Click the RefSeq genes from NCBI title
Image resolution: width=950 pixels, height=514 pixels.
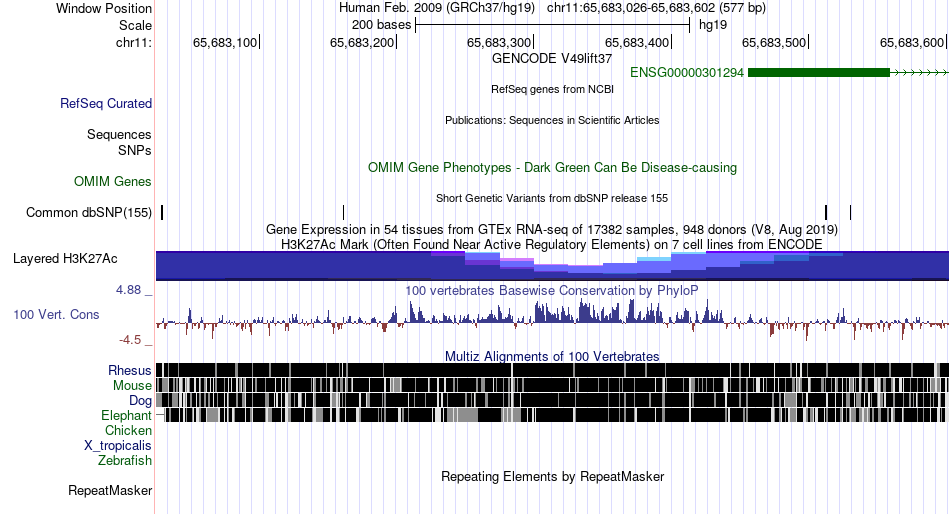pyautogui.click(x=552, y=89)
